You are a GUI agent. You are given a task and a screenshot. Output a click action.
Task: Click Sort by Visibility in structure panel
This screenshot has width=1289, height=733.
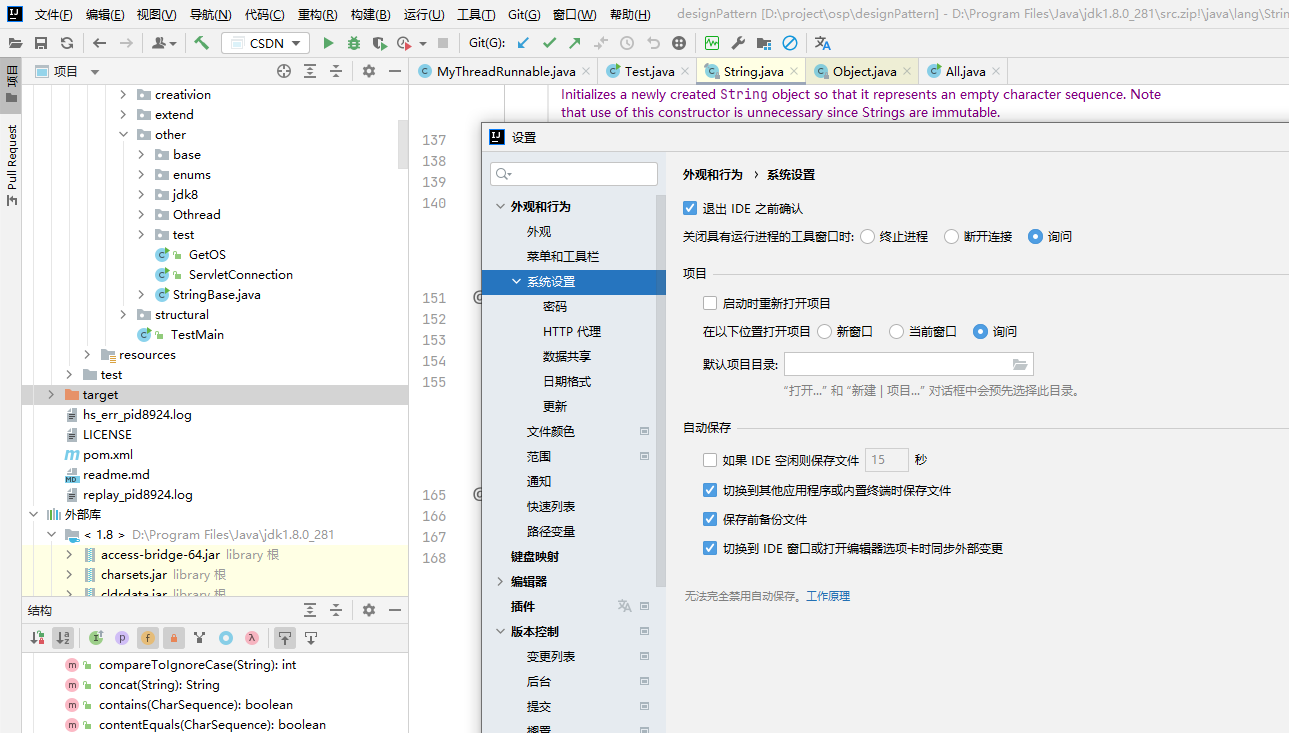click(x=38, y=637)
